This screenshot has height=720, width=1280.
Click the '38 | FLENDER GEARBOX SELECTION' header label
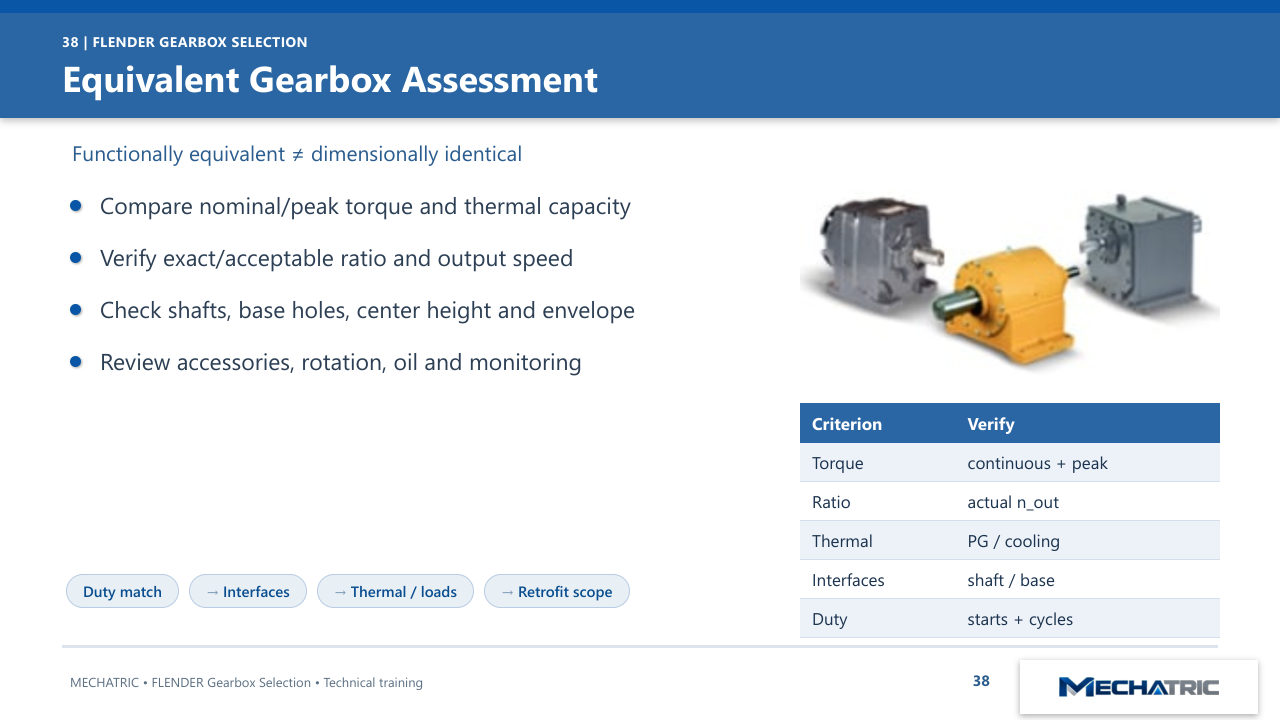[x=185, y=42]
